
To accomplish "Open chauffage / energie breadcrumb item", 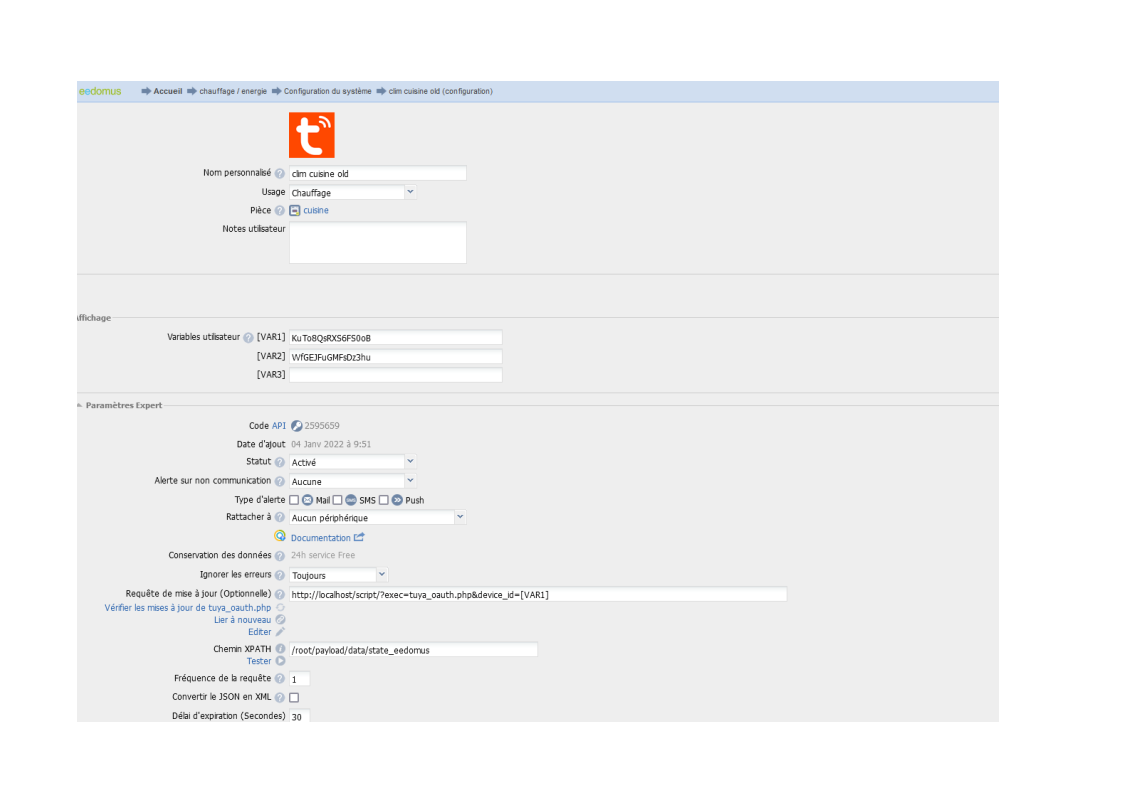I will pos(233,91).
